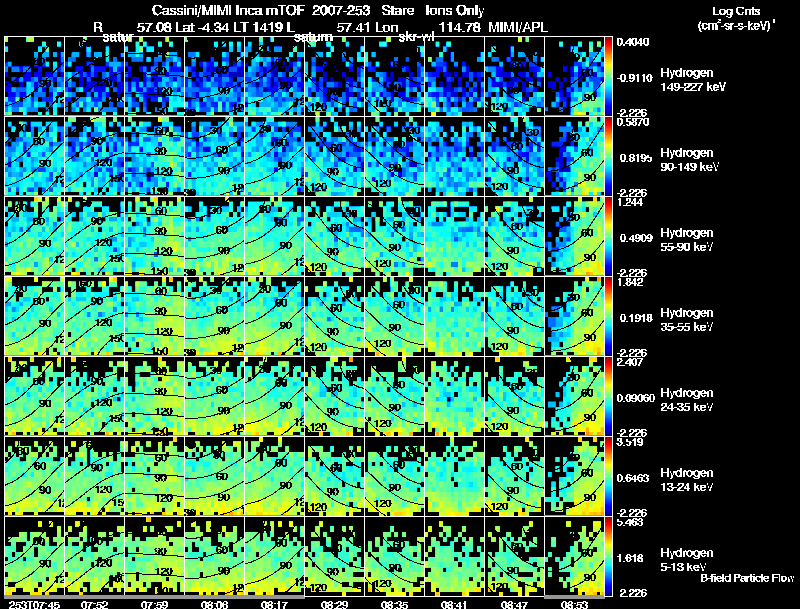Image resolution: width=800 pixels, height=609 pixels.
Task: Click the '08:53' time label
Action: point(574,604)
